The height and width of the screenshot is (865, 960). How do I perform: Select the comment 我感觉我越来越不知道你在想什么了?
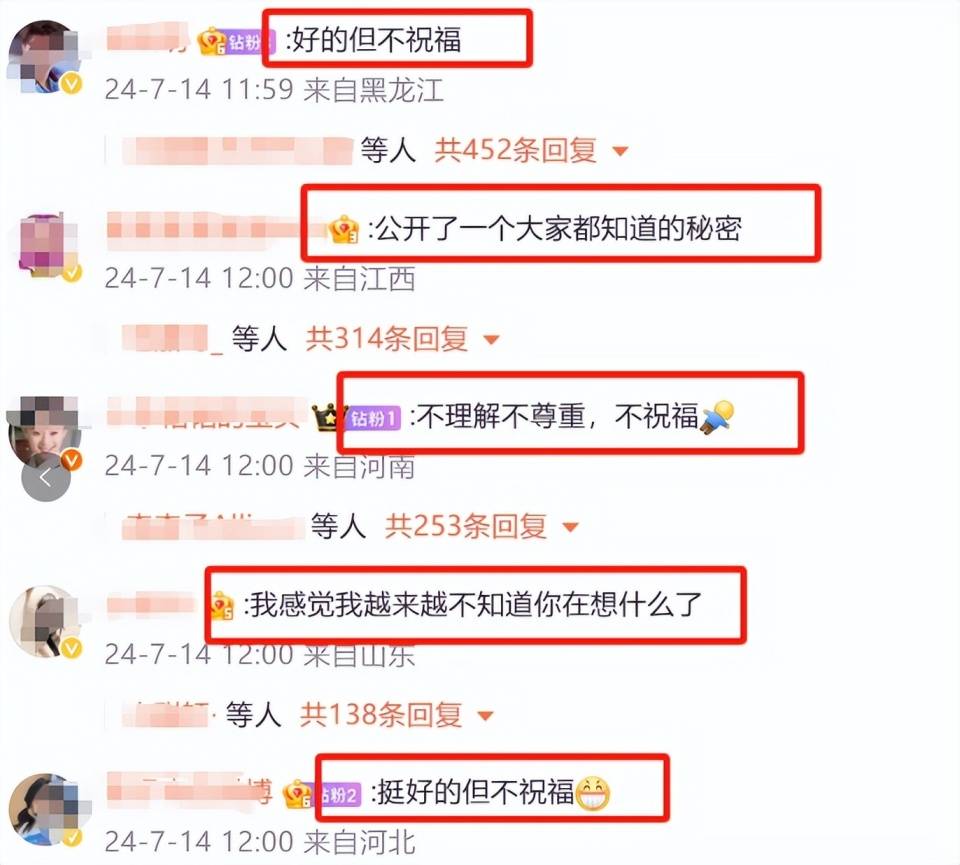pyautogui.click(x=472, y=605)
